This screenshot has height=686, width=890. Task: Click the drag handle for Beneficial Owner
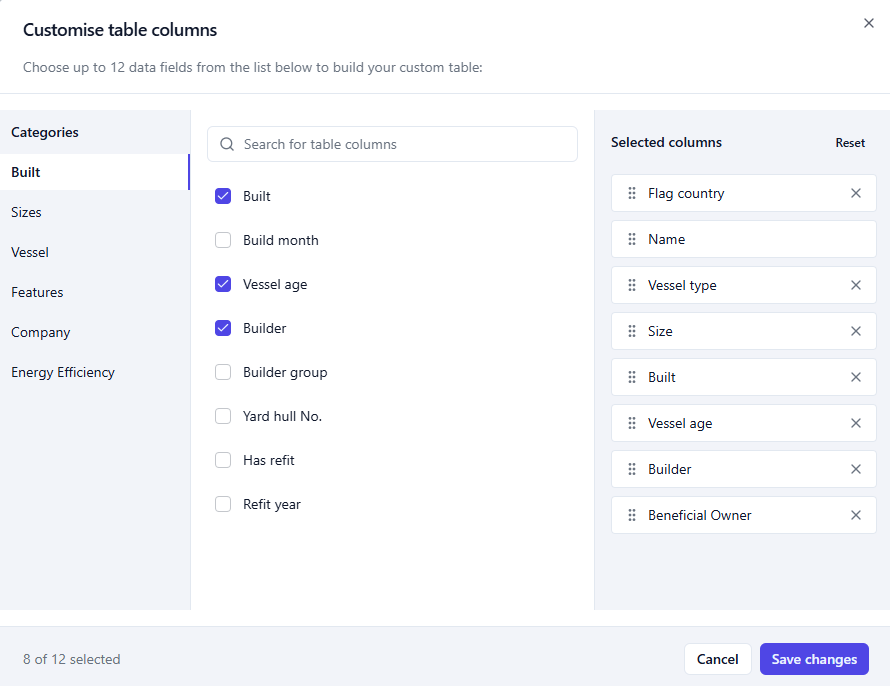[x=632, y=515]
